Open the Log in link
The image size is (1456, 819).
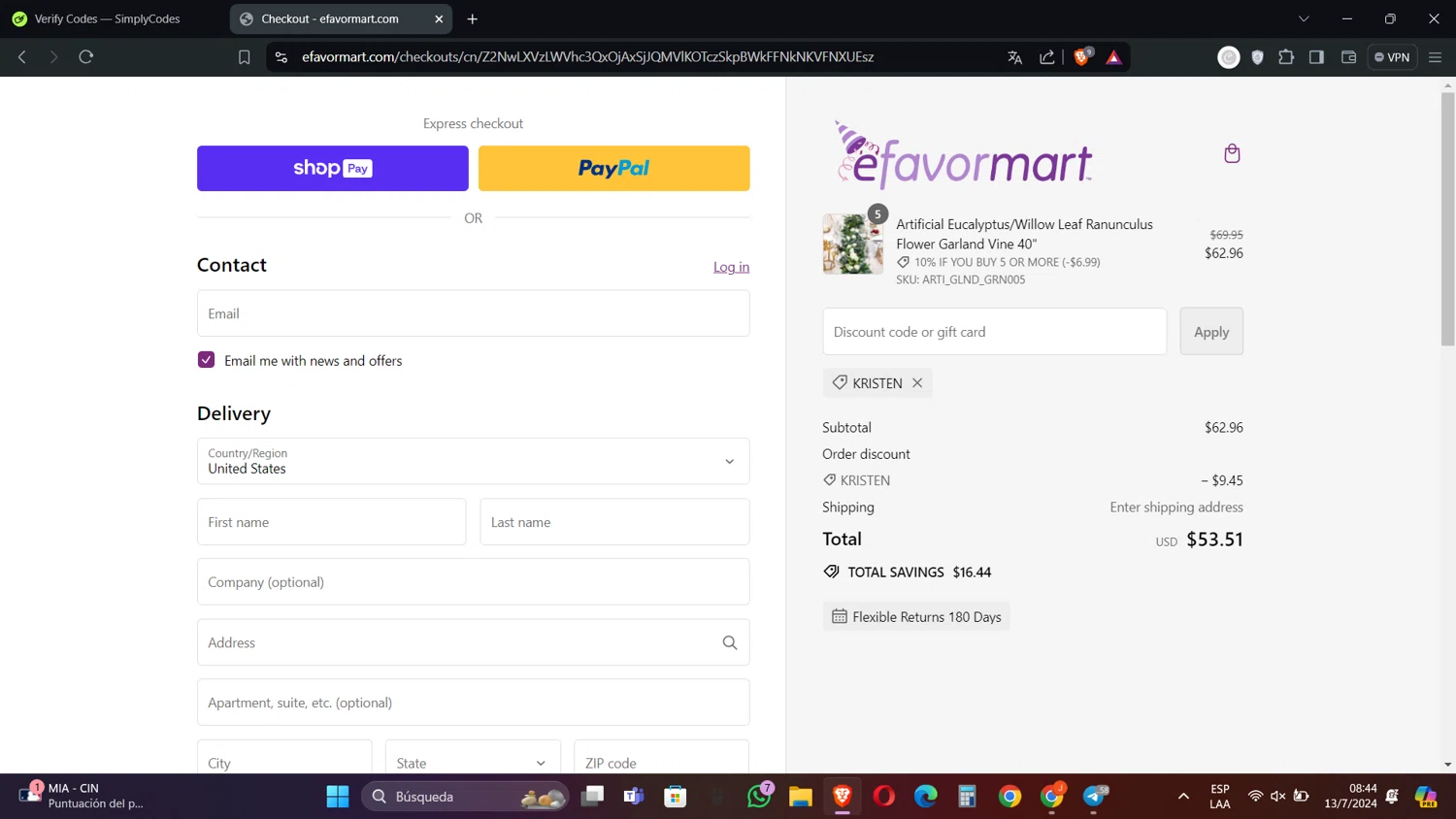point(731,267)
